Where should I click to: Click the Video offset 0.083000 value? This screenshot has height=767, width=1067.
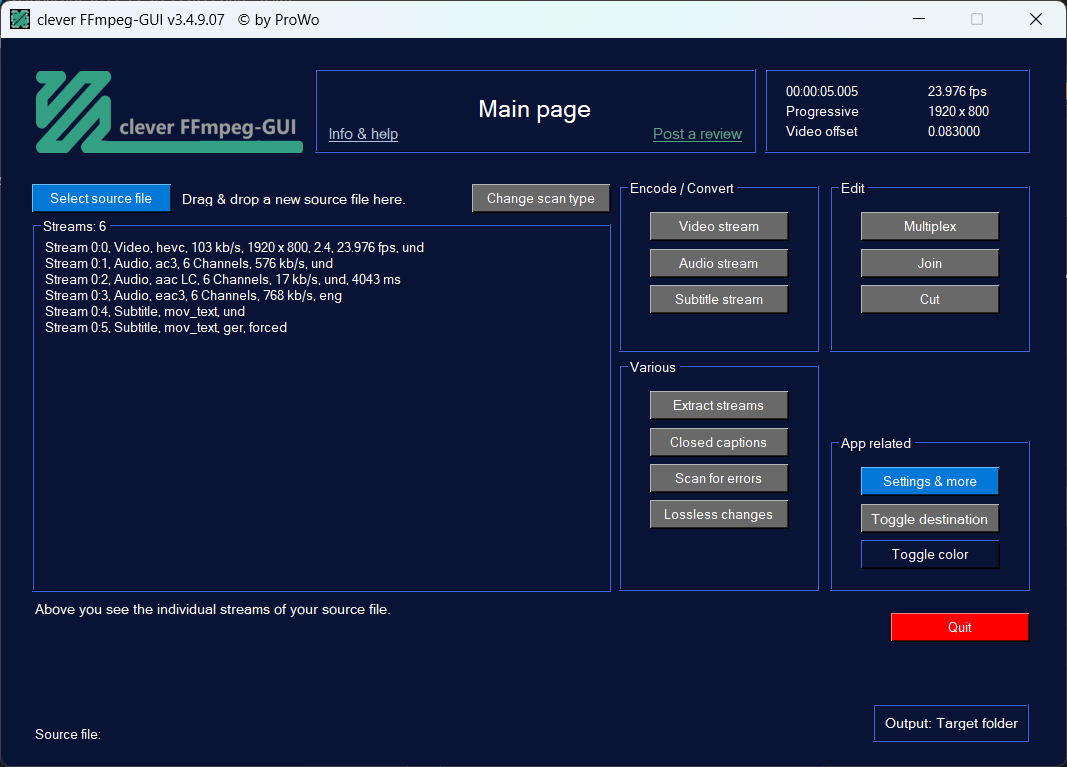[x=953, y=131]
